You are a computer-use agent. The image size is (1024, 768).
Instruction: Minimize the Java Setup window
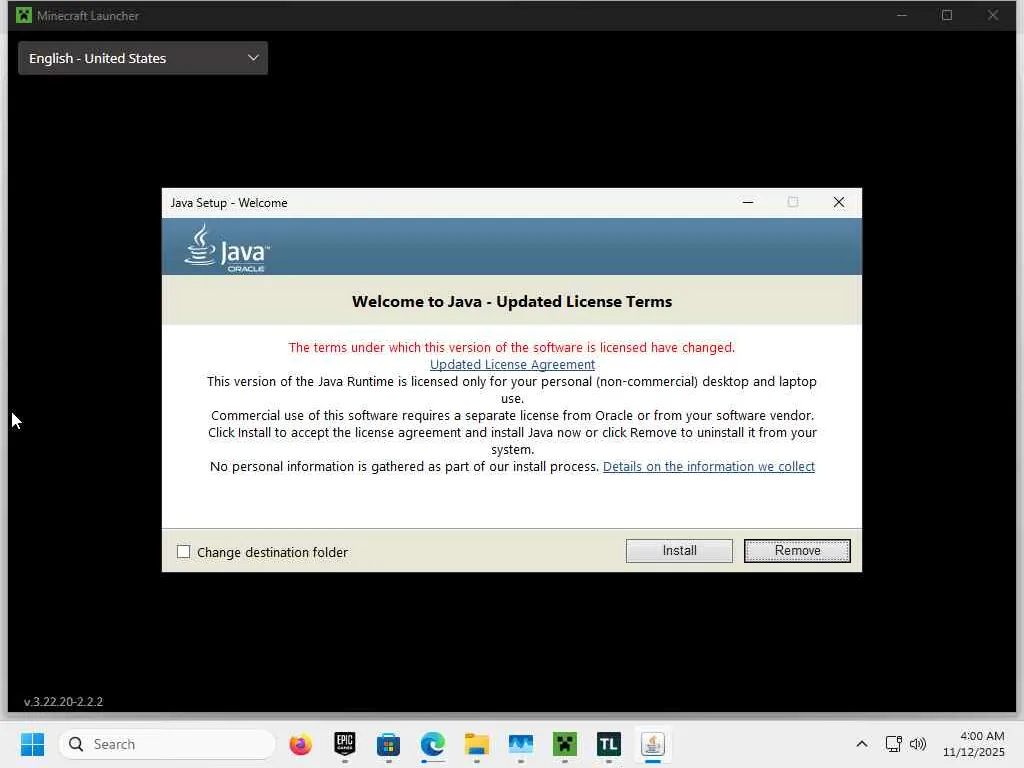[x=748, y=202]
